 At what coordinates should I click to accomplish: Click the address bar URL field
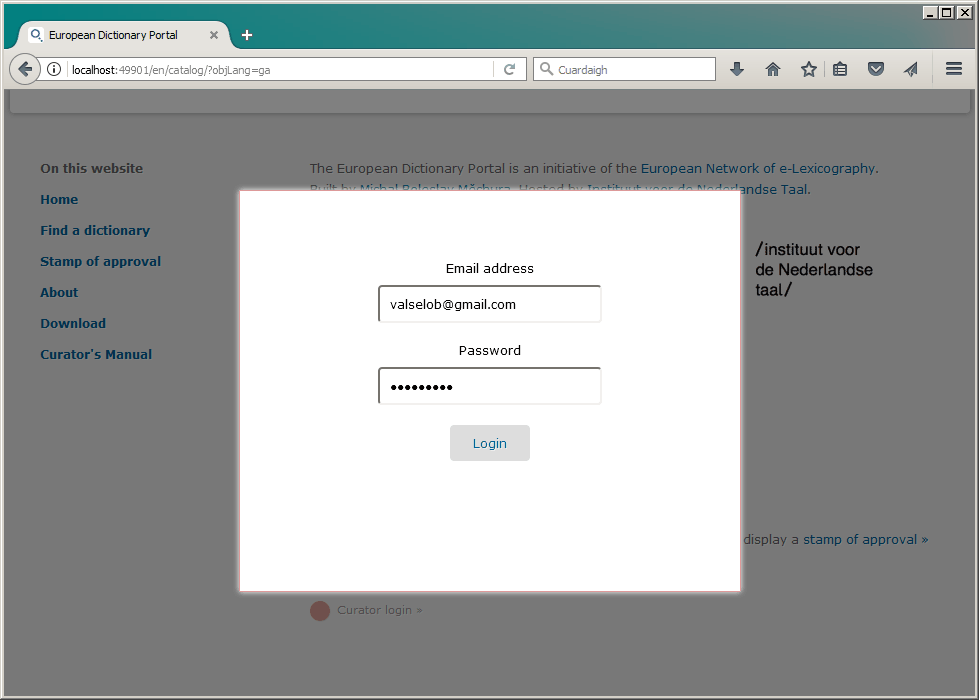click(281, 69)
